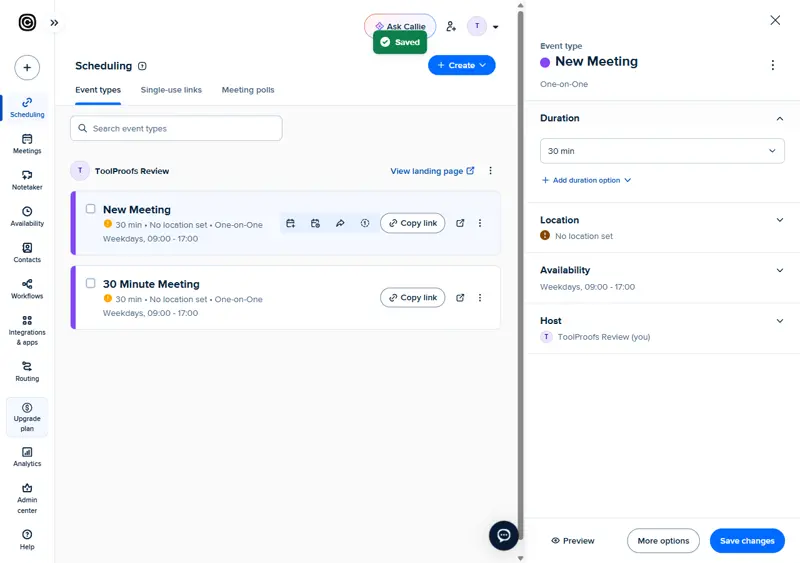
Task: Click the invite user icon in header
Action: (451, 26)
